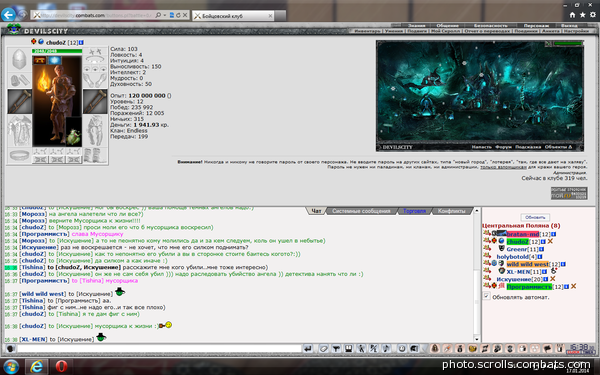600x375 pixels.
Task: Click the chat scrollbar down arrow
Action: (476, 339)
